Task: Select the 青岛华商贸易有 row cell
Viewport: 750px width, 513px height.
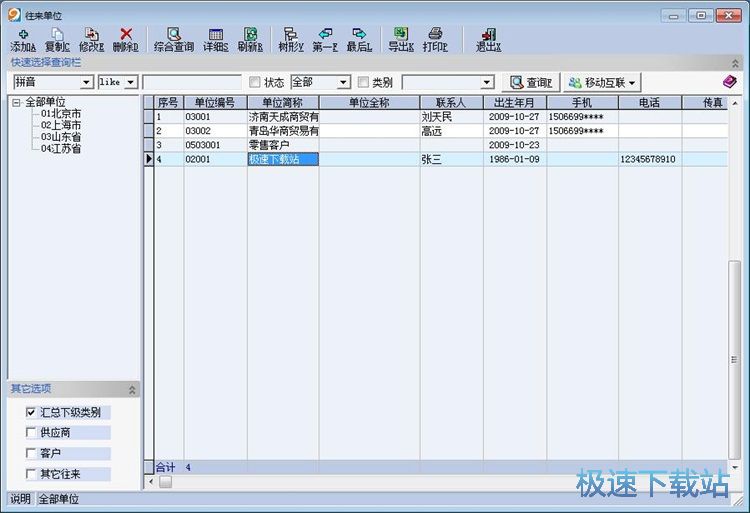Action: pyautogui.click(x=283, y=131)
